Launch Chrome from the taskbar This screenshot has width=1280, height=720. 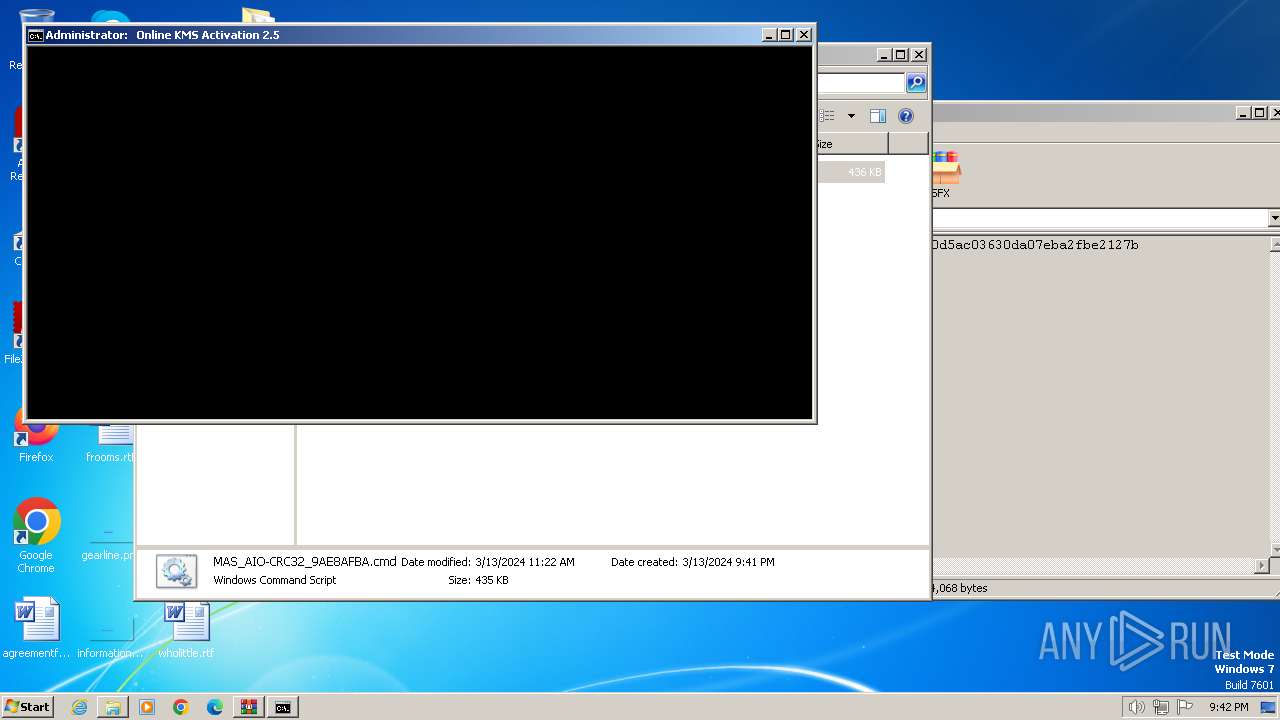pyautogui.click(x=181, y=707)
